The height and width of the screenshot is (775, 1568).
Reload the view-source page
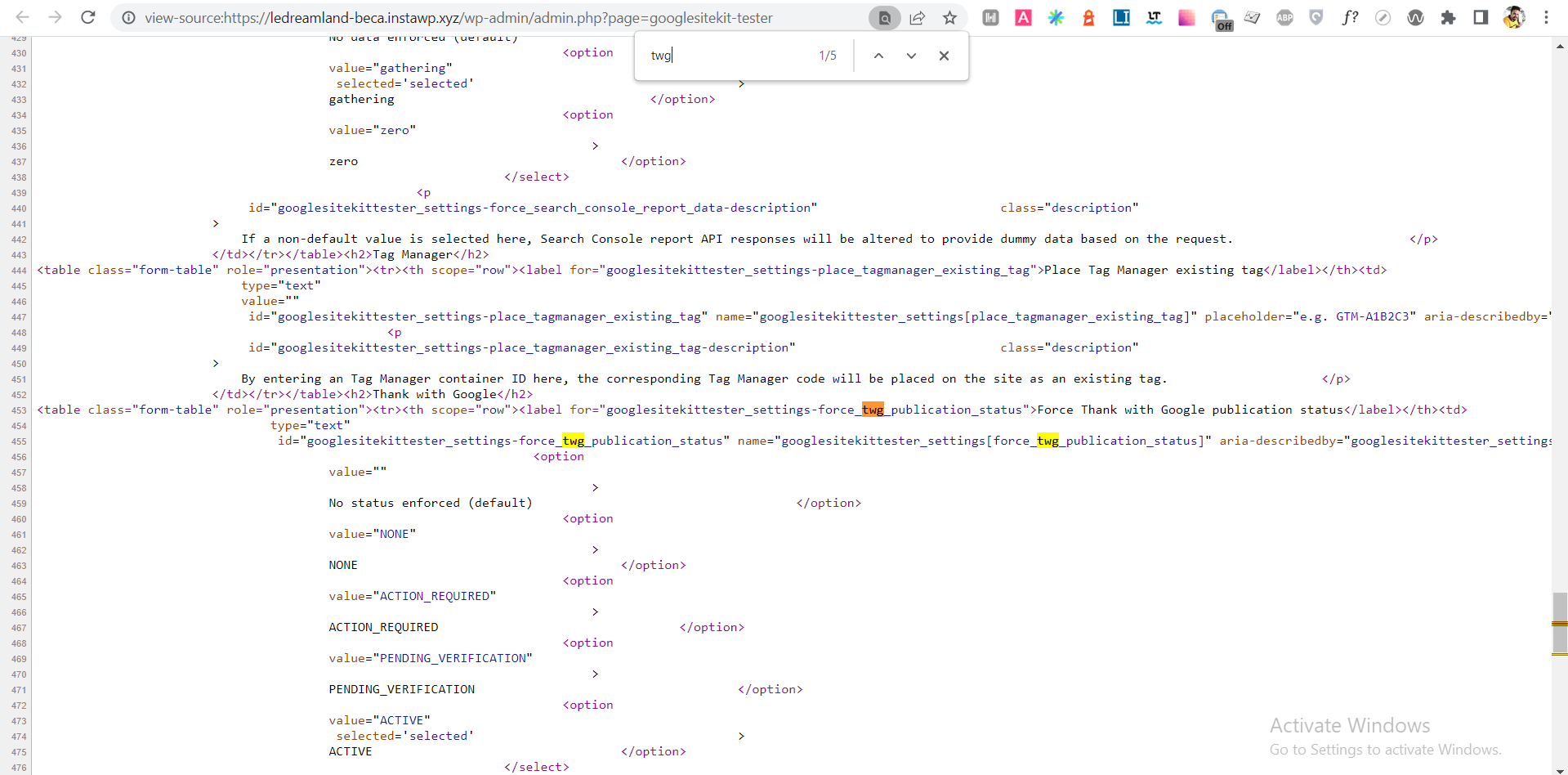pyautogui.click(x=87, y=17)
